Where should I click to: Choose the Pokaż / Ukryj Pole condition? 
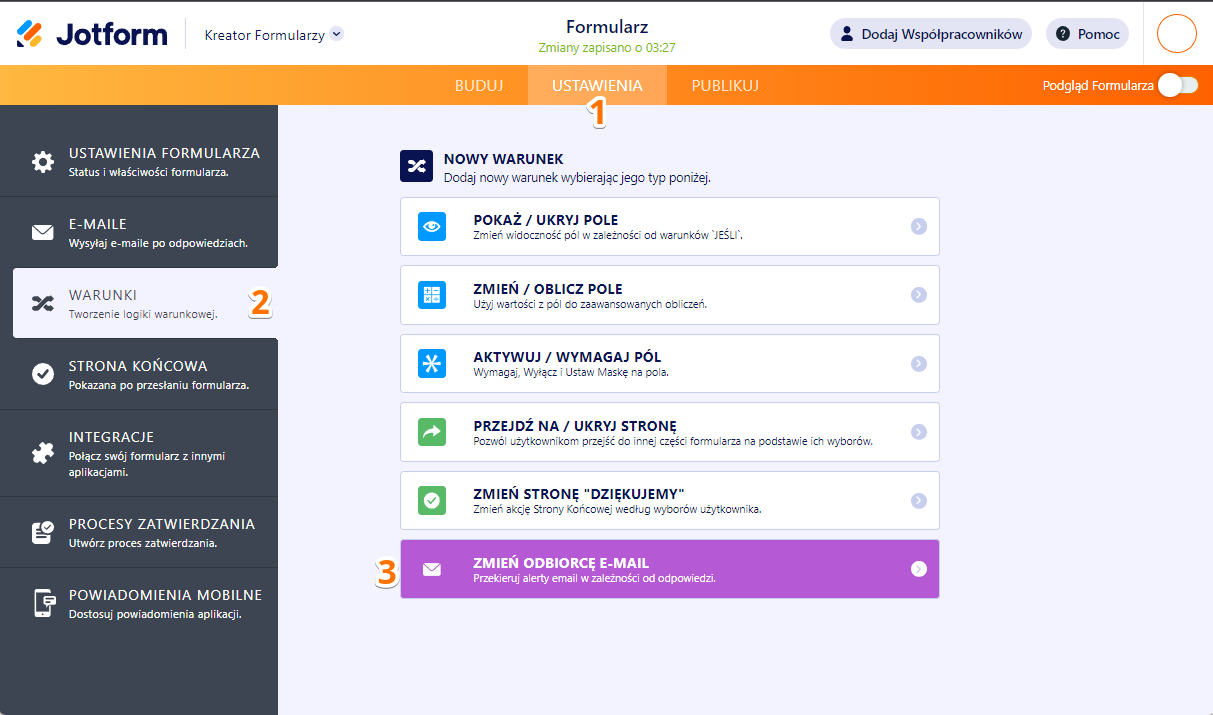pos(669,226)
